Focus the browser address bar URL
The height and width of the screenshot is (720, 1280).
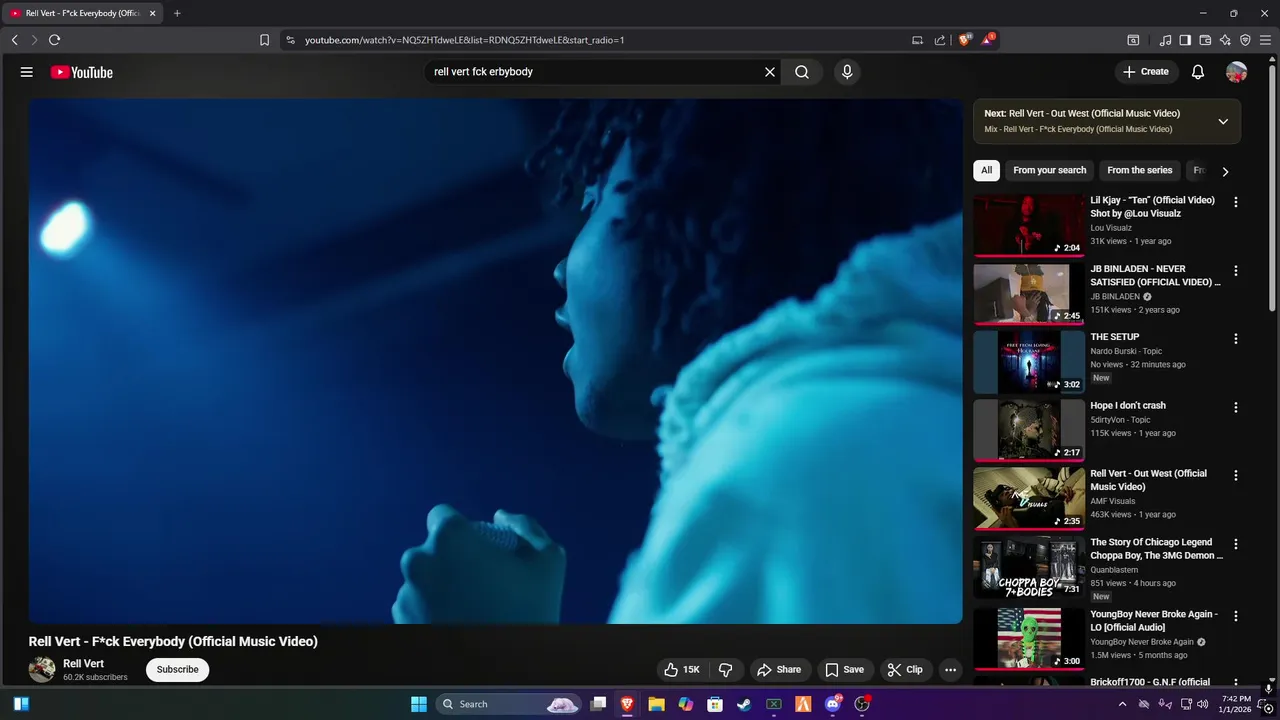[464, 40]
